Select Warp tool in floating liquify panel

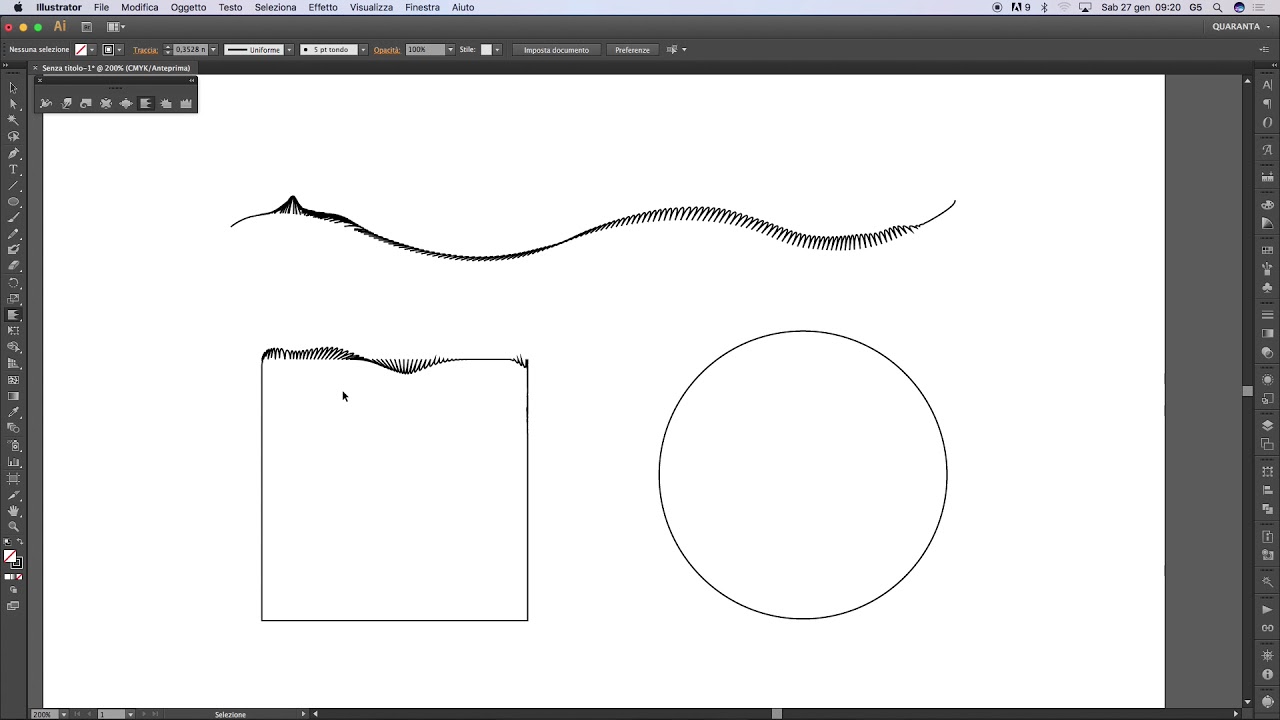point(67,103)
